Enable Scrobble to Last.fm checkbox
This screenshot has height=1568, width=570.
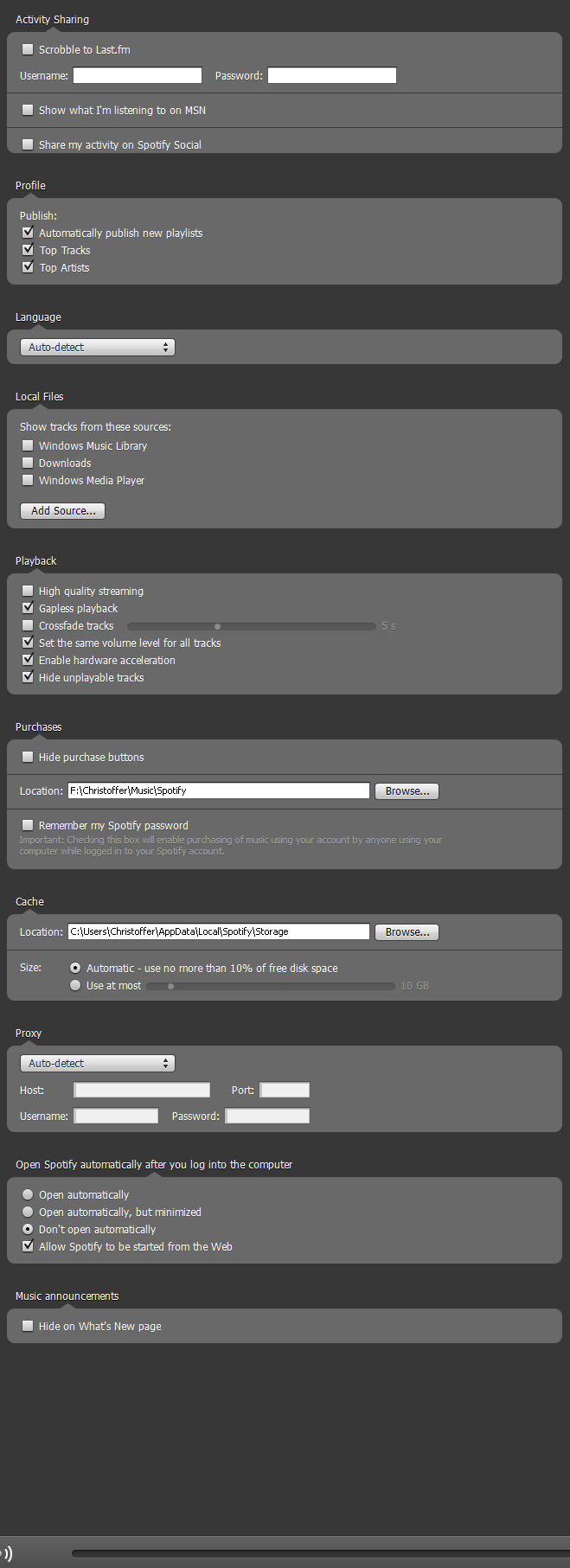pyautogui.click(x=28, y=49)
